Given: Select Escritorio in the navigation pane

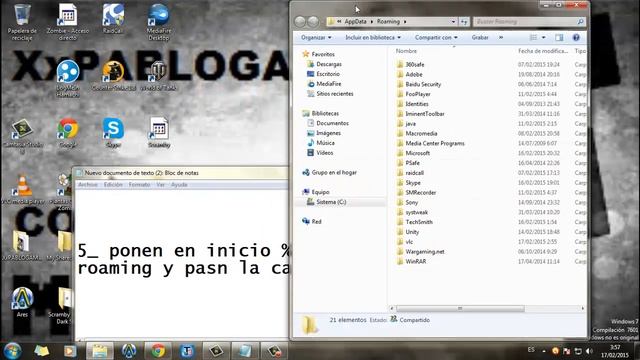Looking at the screenshot, I should tap(328, 74).
